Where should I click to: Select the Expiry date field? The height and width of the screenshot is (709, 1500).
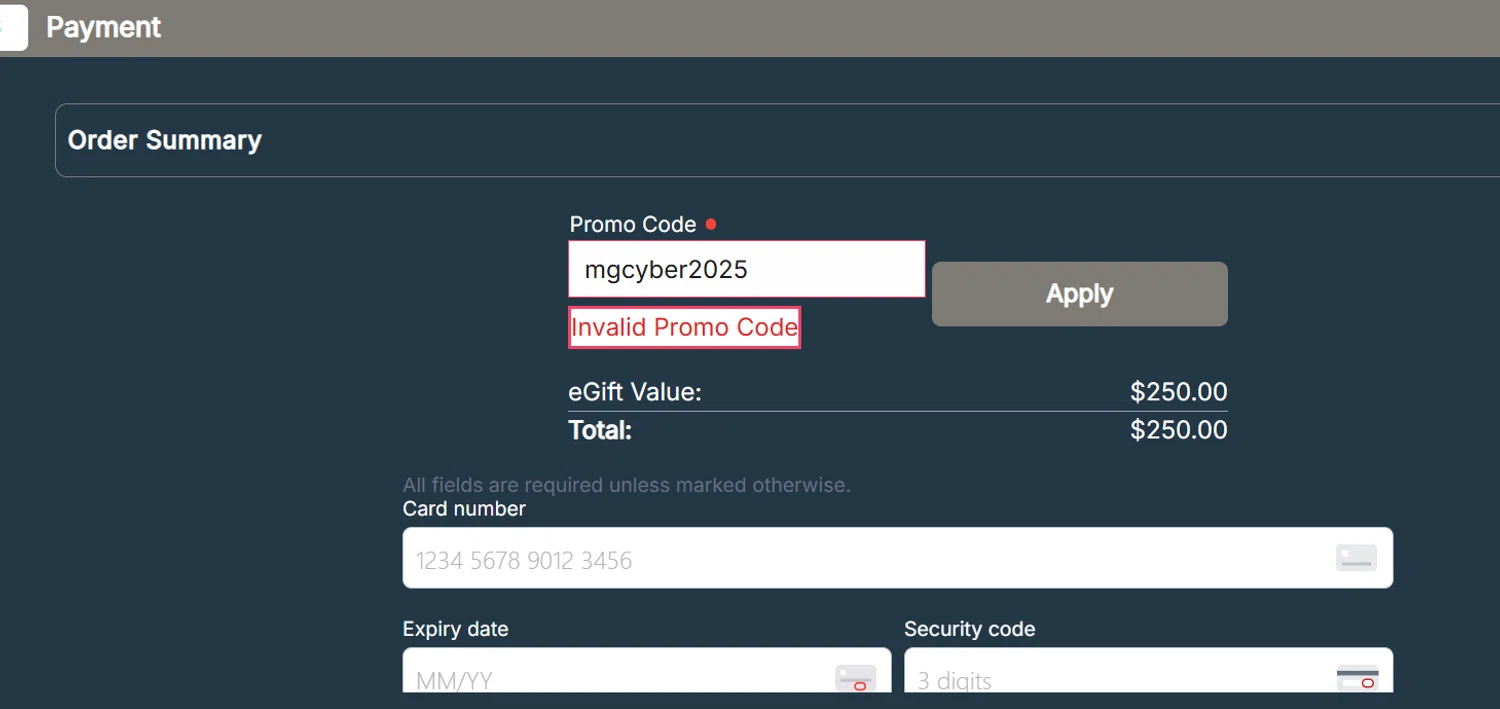click(647, 671)
